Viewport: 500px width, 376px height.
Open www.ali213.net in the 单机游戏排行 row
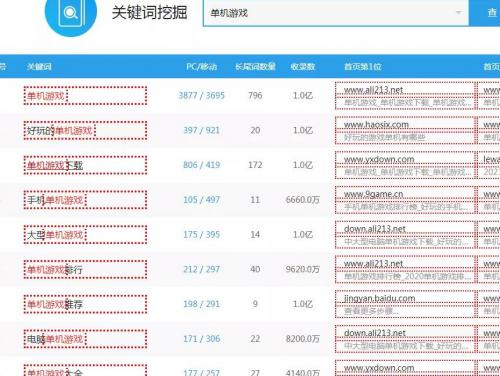(373, 264)
